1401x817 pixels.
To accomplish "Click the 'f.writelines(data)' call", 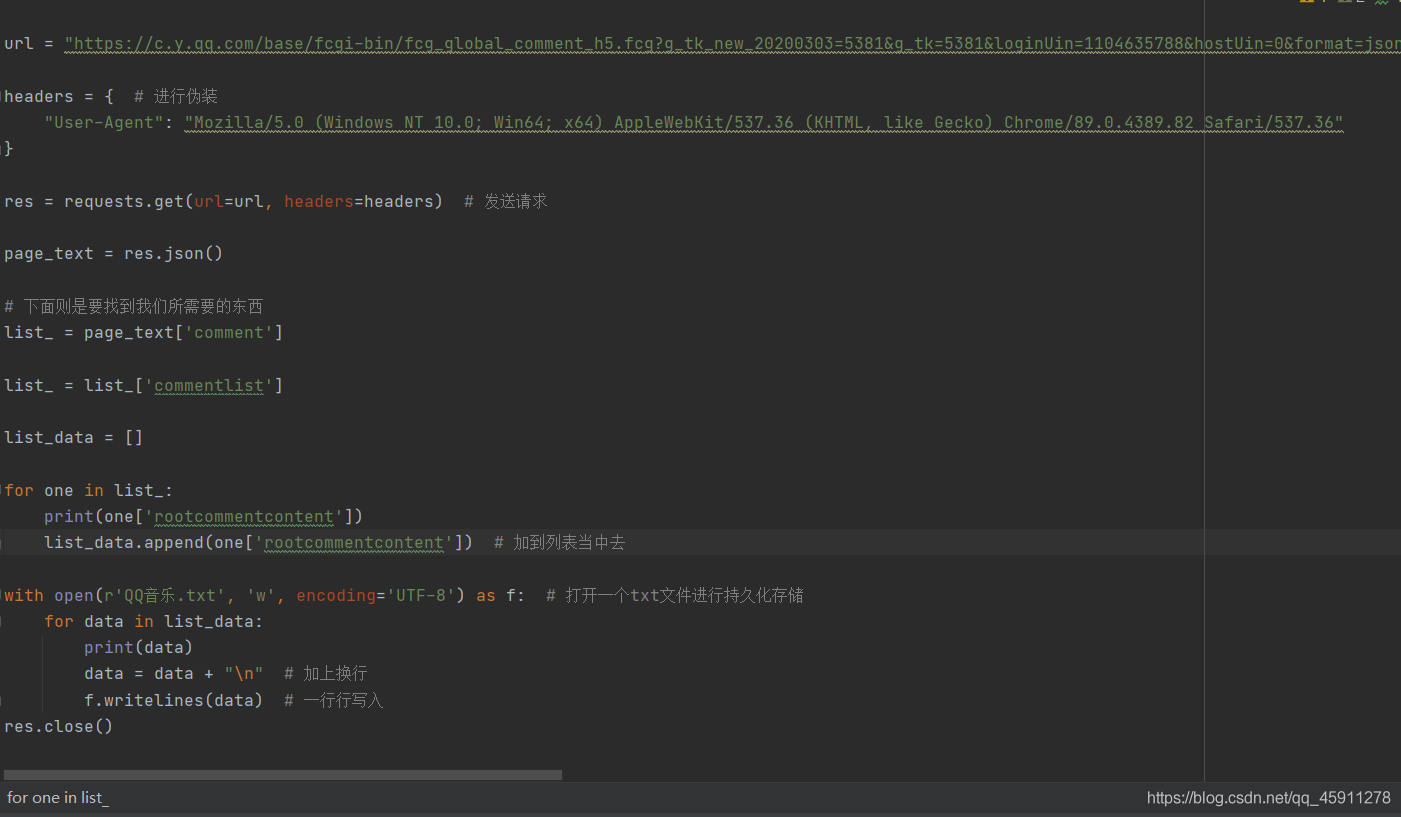I will click(x=174, y=701).
